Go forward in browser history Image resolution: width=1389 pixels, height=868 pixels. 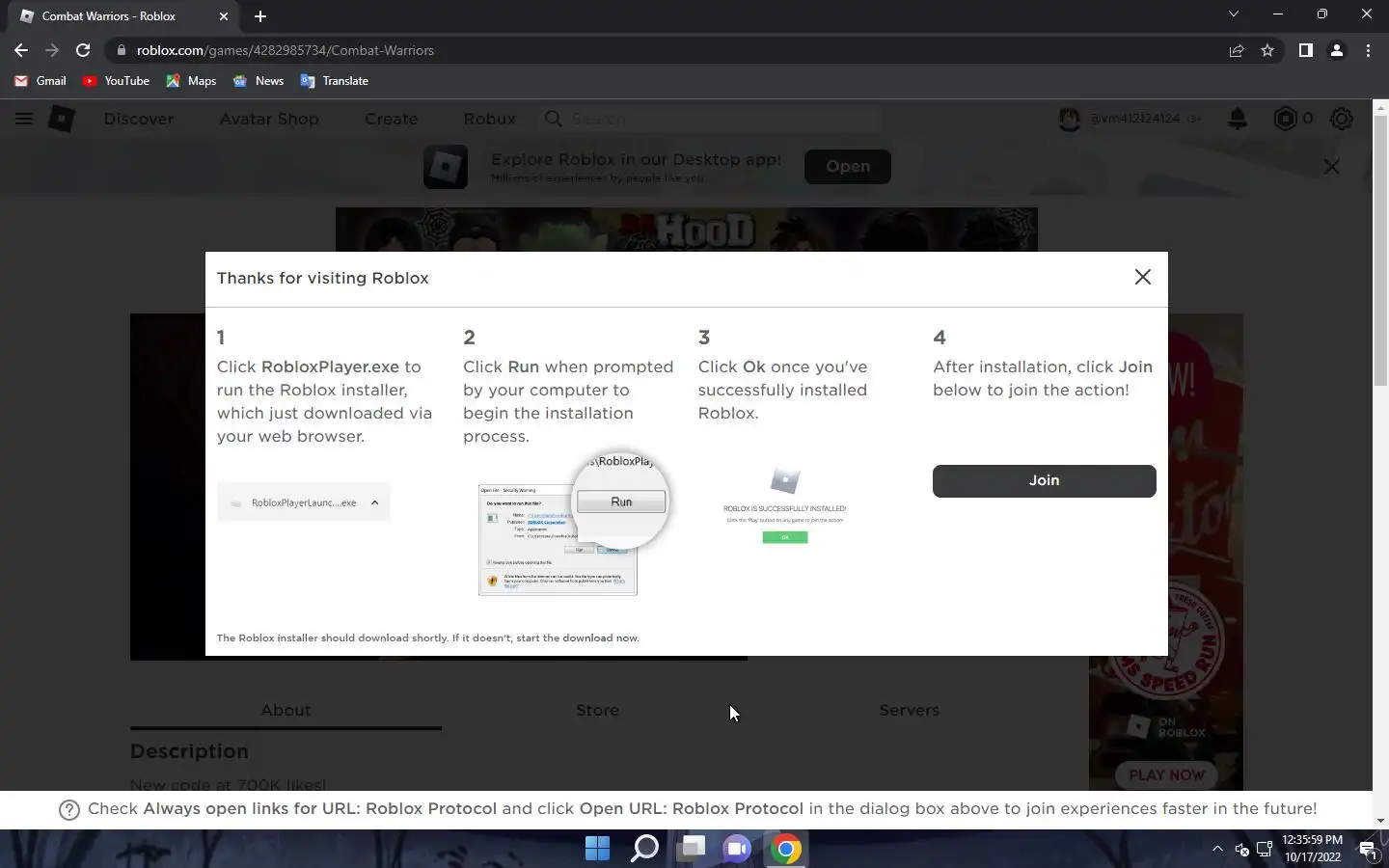click(x=52, y=50)
